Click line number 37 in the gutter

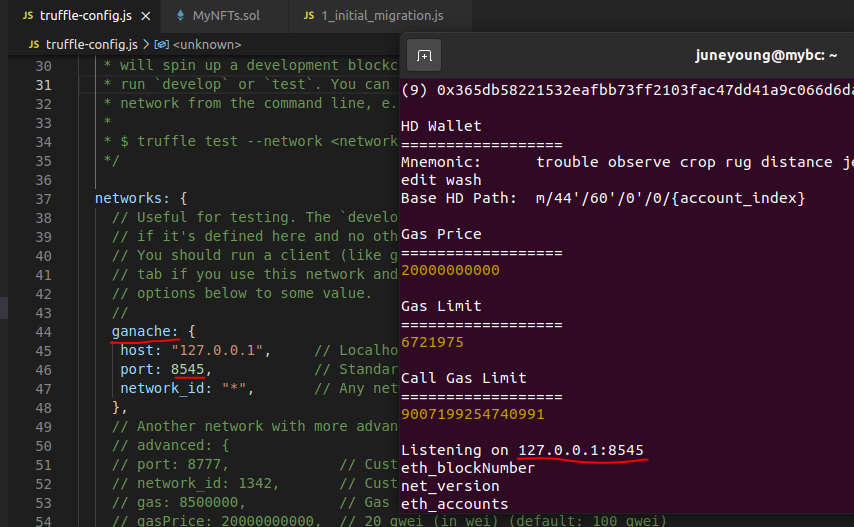click(x=44, y=199)
